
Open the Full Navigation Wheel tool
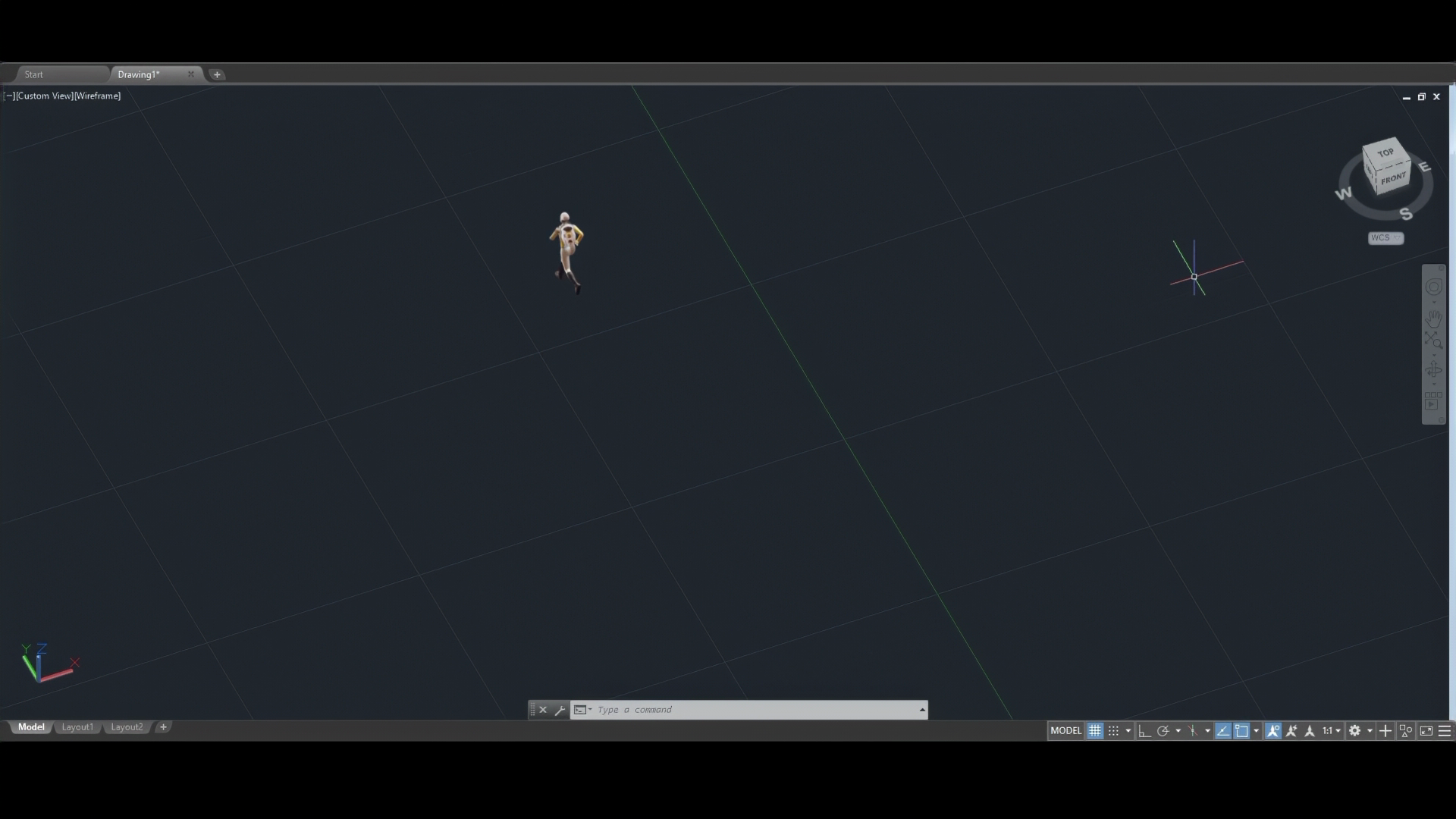point(1433,287)
